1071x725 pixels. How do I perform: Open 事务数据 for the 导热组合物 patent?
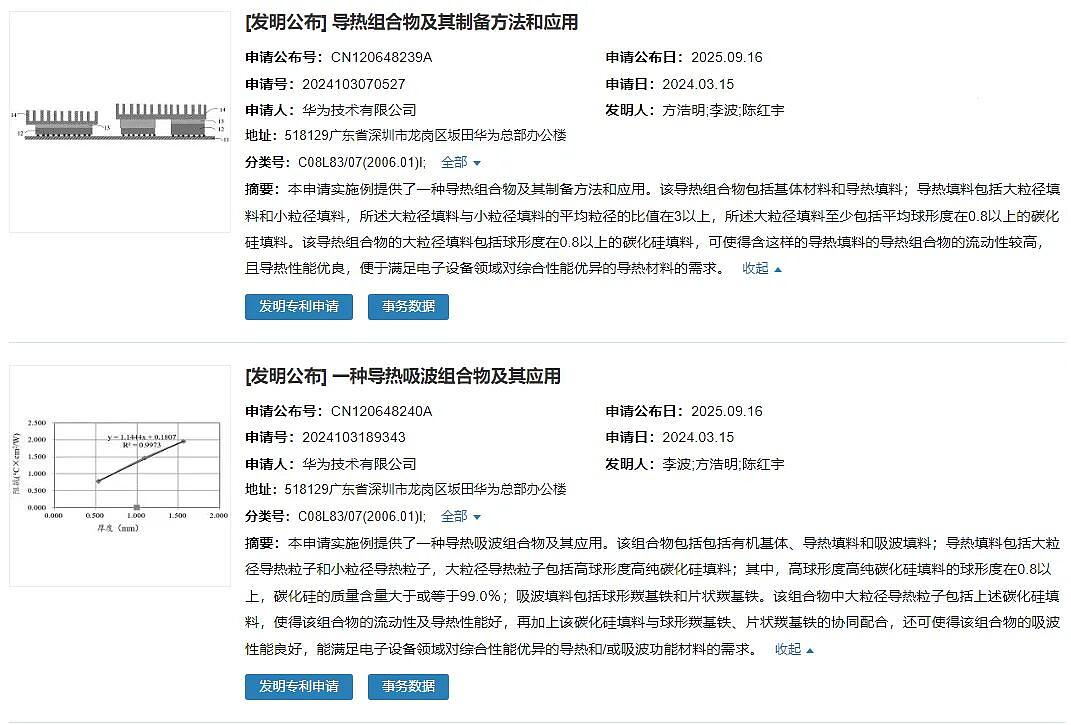[x=408, y=306]
